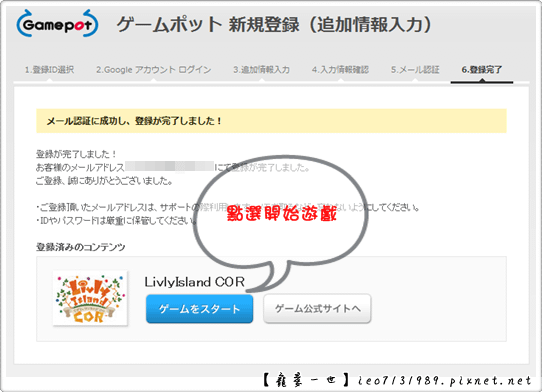Select step tab 1.登録ID選択
The width and height of the screenshot is (542, 392).
click(x=49, y=70)
